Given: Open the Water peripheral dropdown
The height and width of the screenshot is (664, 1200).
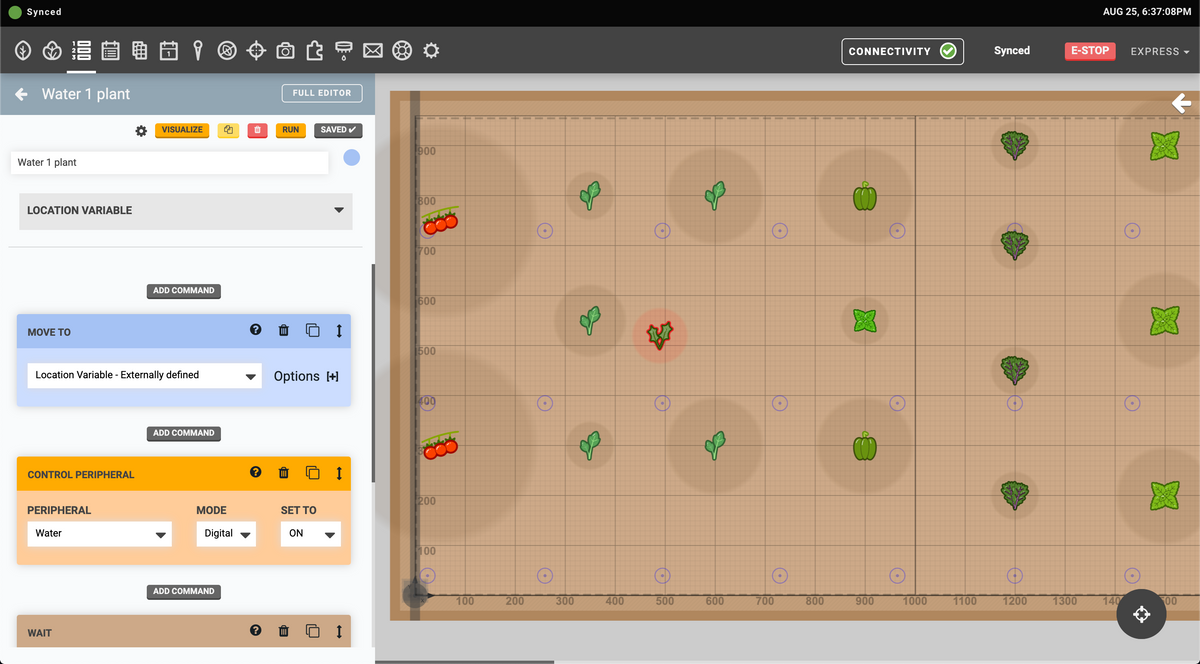Looking at the screenshot, I should (x=99, y=533).
